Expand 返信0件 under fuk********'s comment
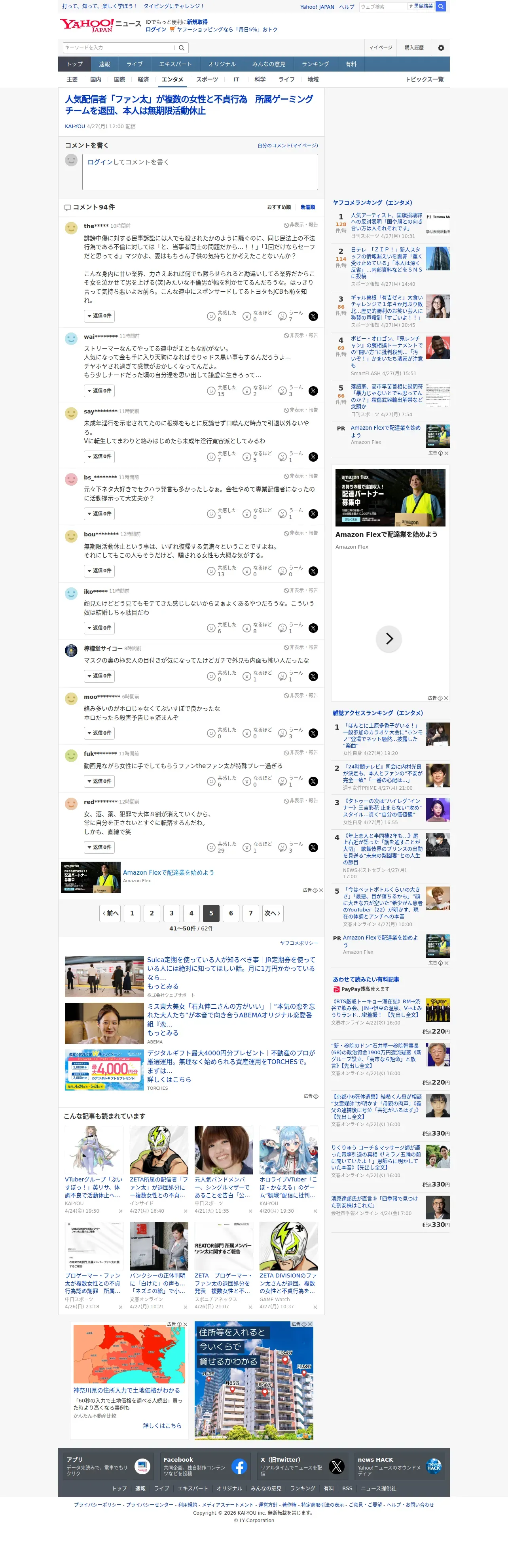This screenshot has width=508, height=1568. coord(99,781)
